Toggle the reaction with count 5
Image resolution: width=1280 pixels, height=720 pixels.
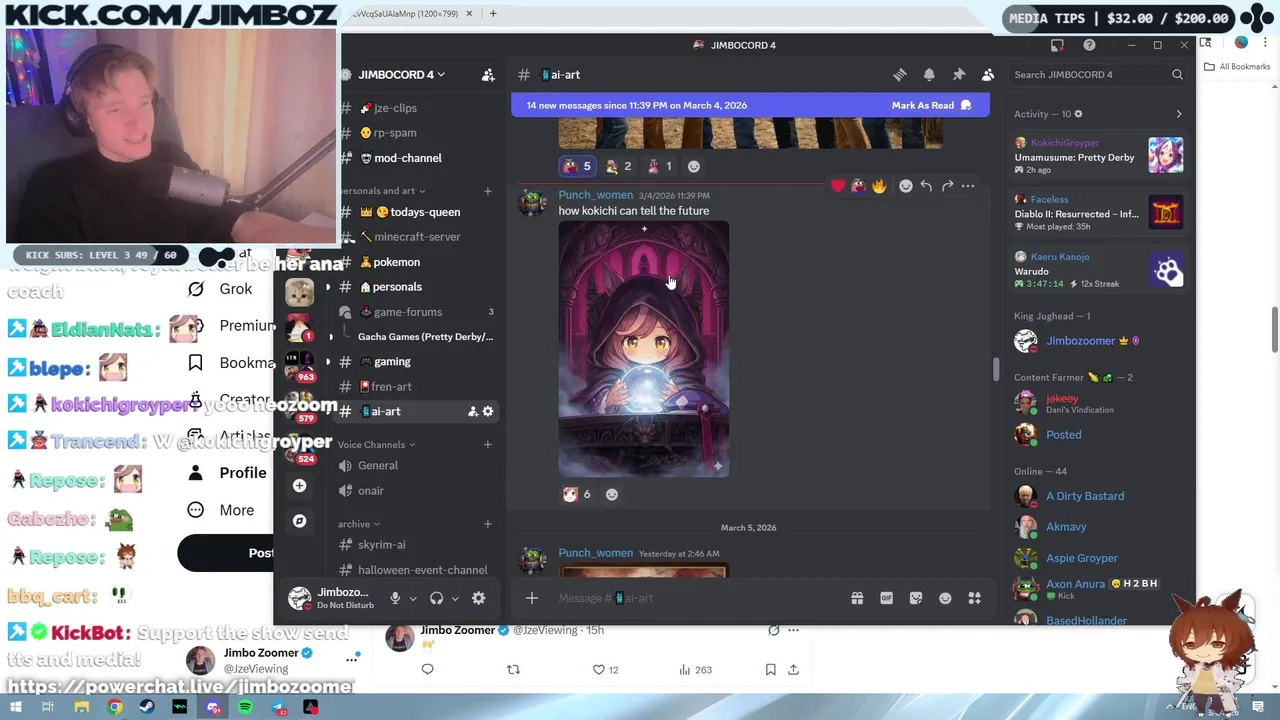coord(577,166)
